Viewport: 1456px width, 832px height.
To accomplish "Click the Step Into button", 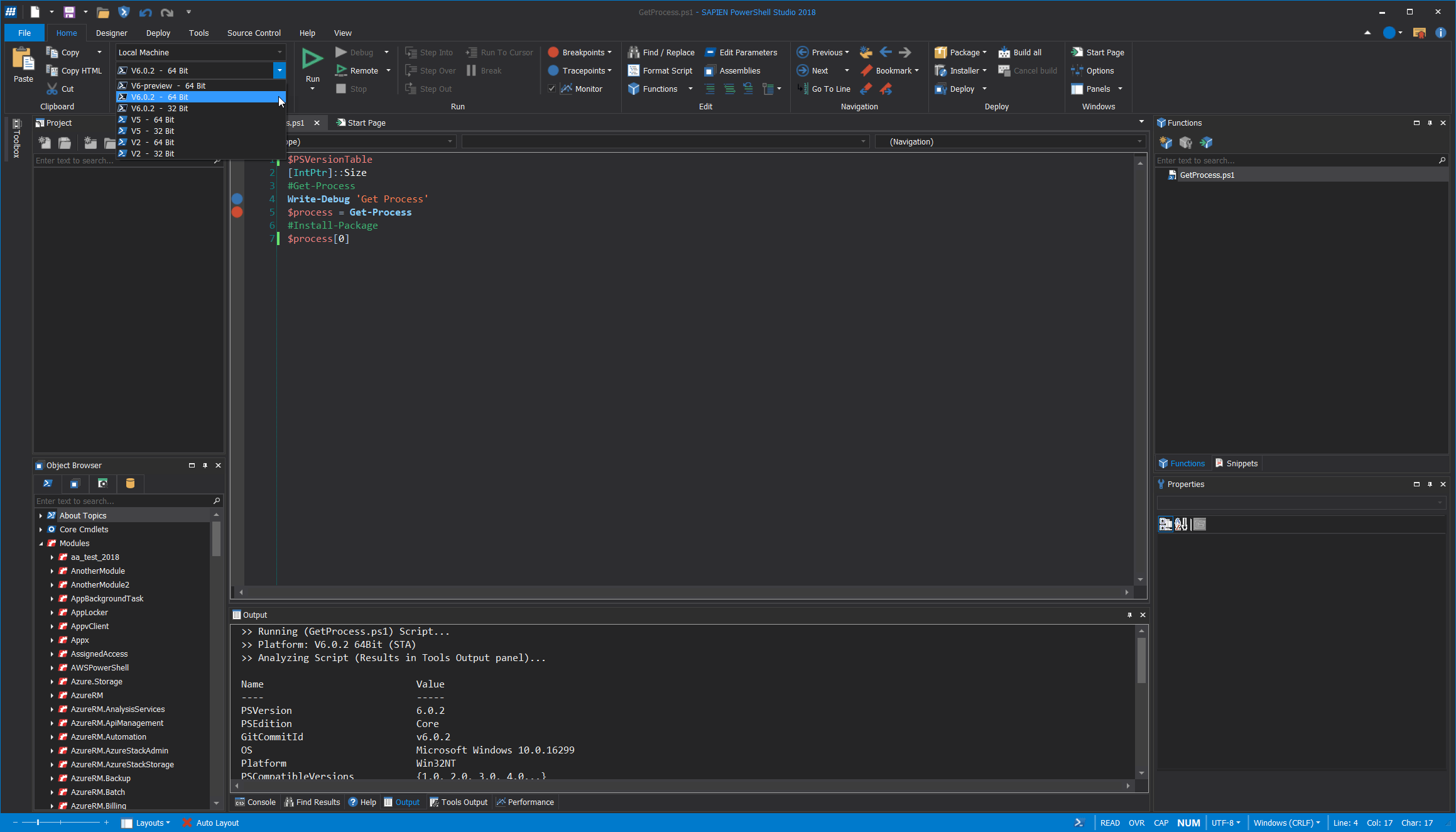I will click(x=429, y=52).
